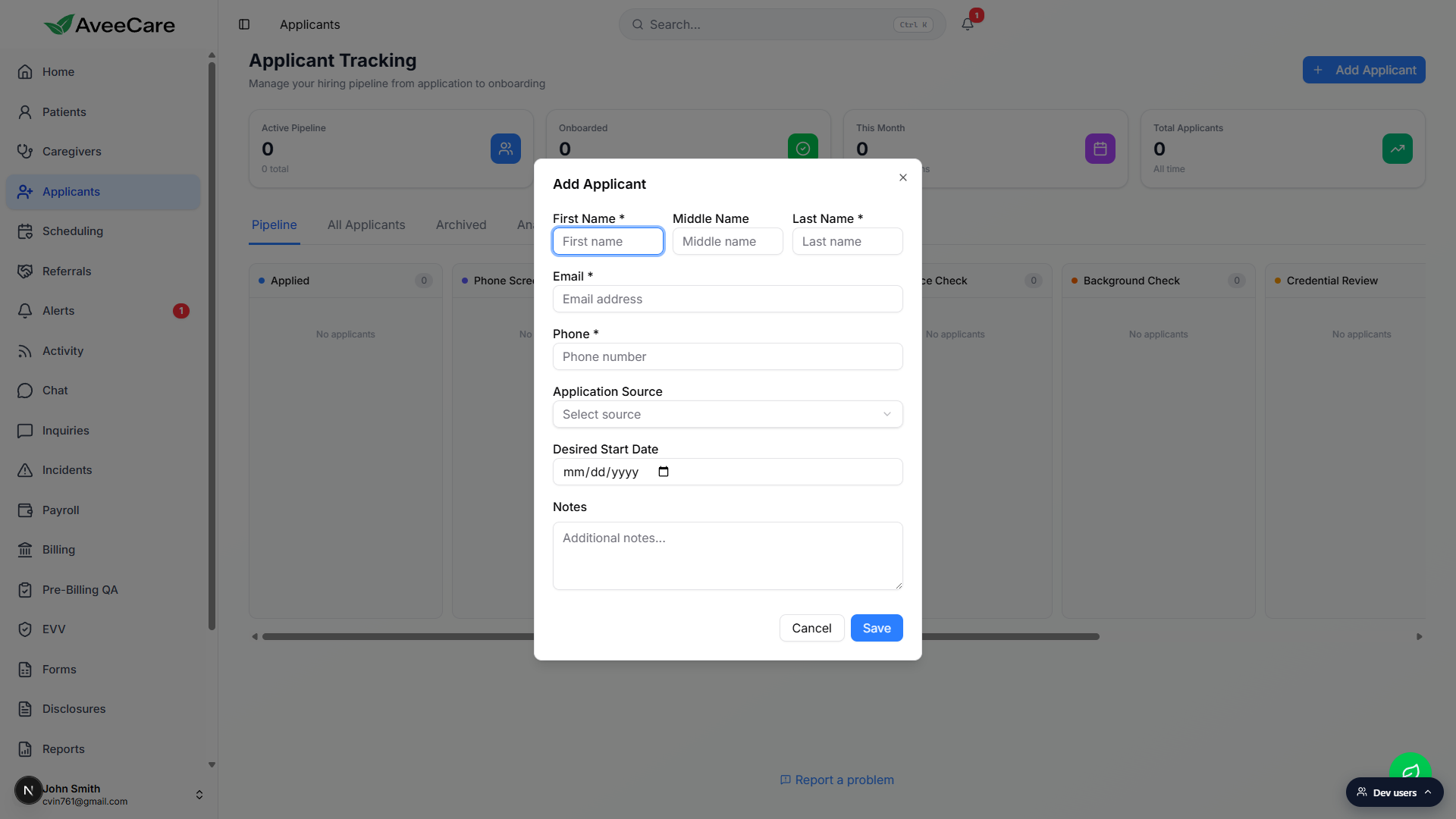Open Disclosures in the sidebar
The image size is (1456, 819).
tap(102, 709)
